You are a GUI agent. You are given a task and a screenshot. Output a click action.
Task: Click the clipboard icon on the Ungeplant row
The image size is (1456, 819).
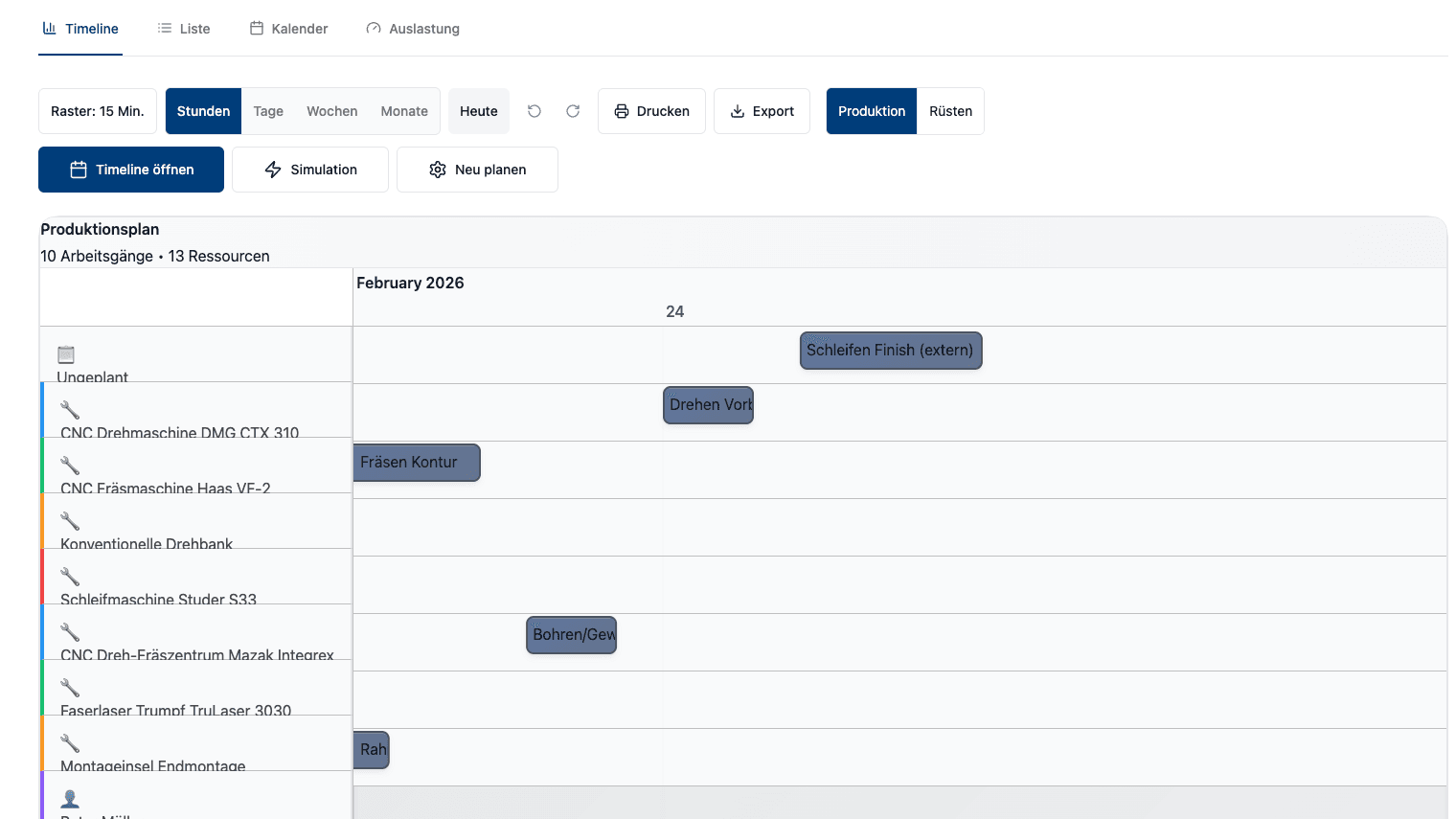tap(65, 353)
